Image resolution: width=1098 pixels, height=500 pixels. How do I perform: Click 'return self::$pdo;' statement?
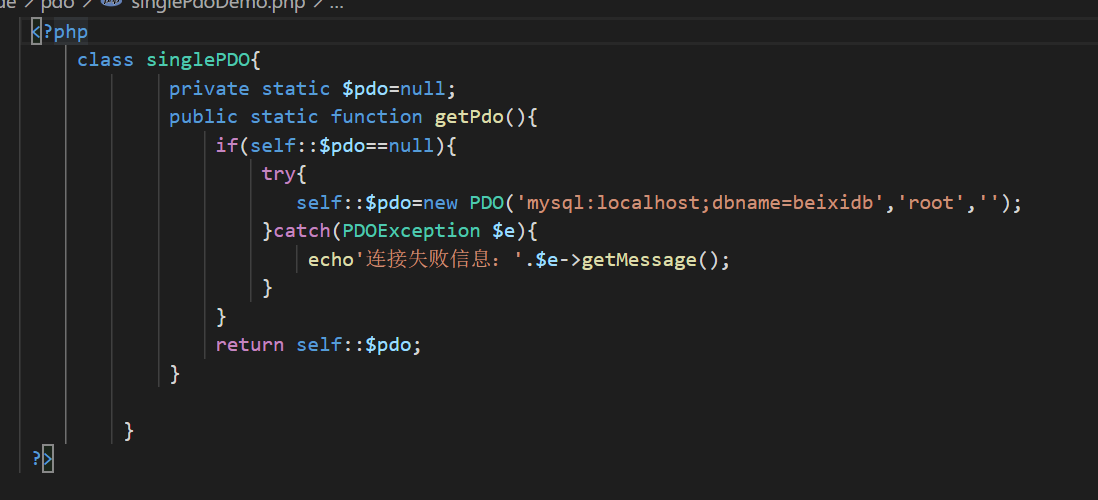pos(319,345)
